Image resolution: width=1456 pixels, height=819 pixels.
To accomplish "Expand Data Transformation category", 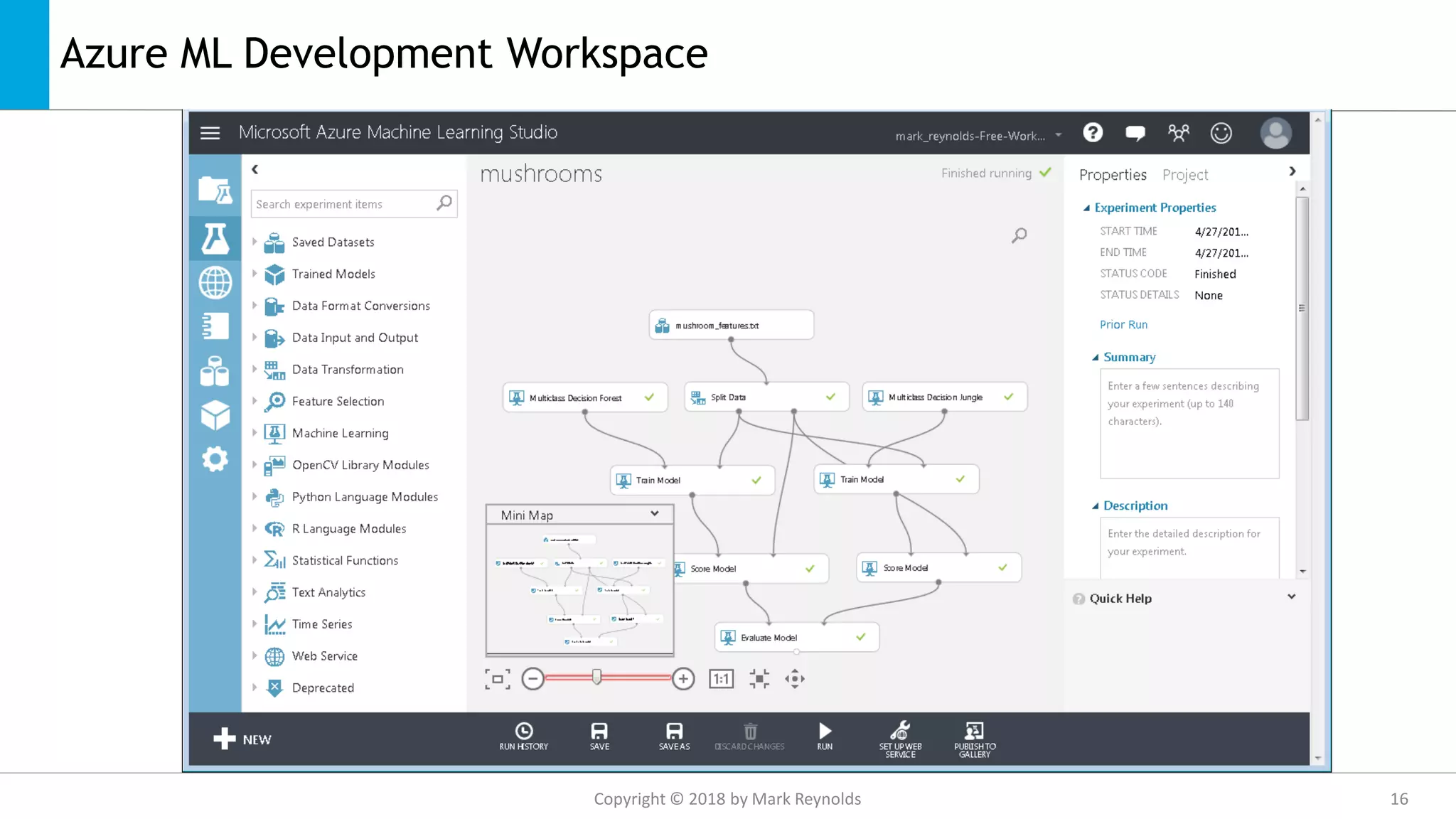I will 255,369.
